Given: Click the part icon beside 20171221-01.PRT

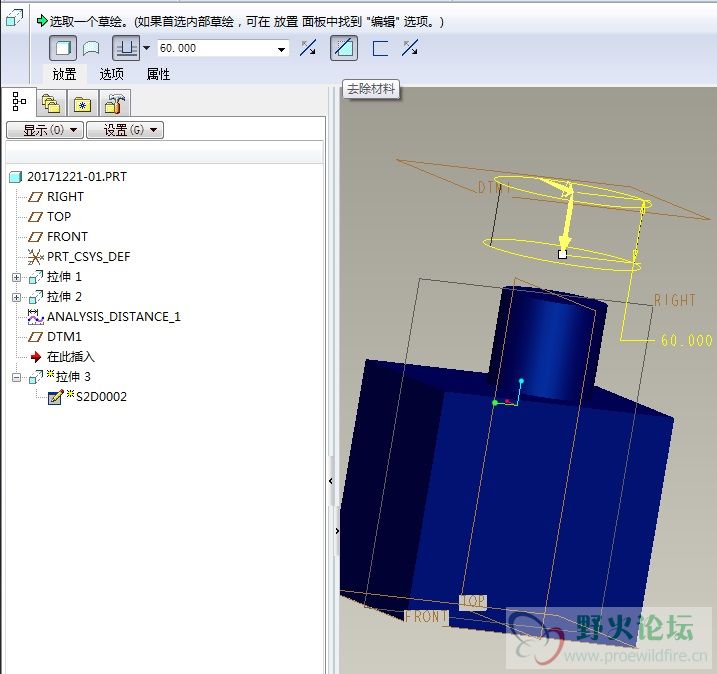Looking at the screenshot, I should [x=16, y=177].
